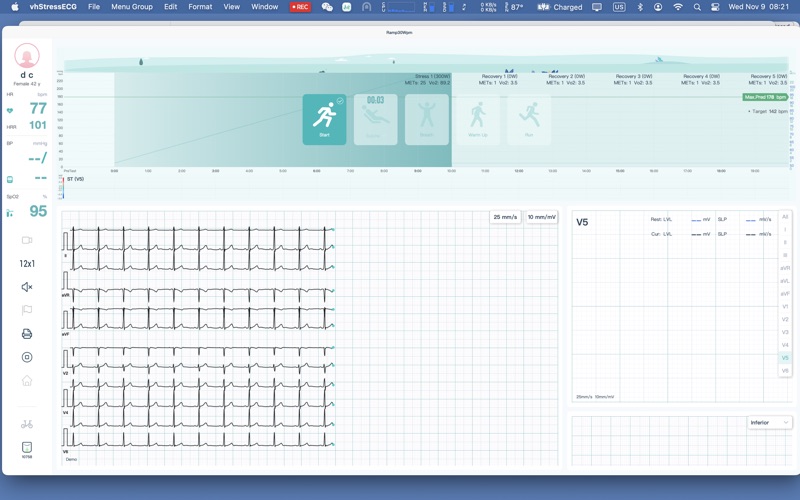
Task: Open the Wi-Fi status menu
Action: (678, 7)
